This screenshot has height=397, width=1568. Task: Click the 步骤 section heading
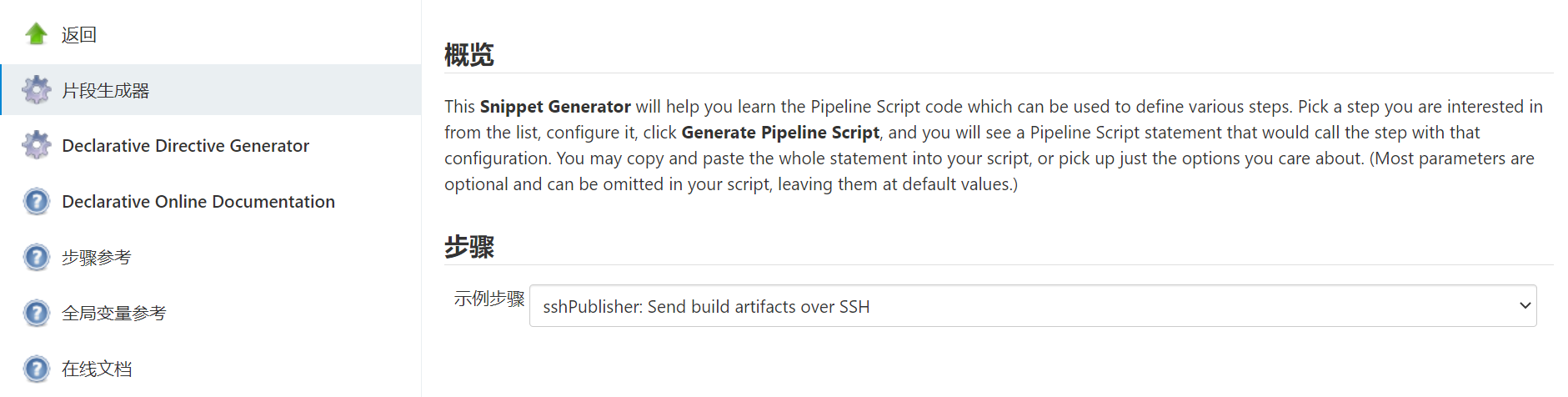point(469,247)
